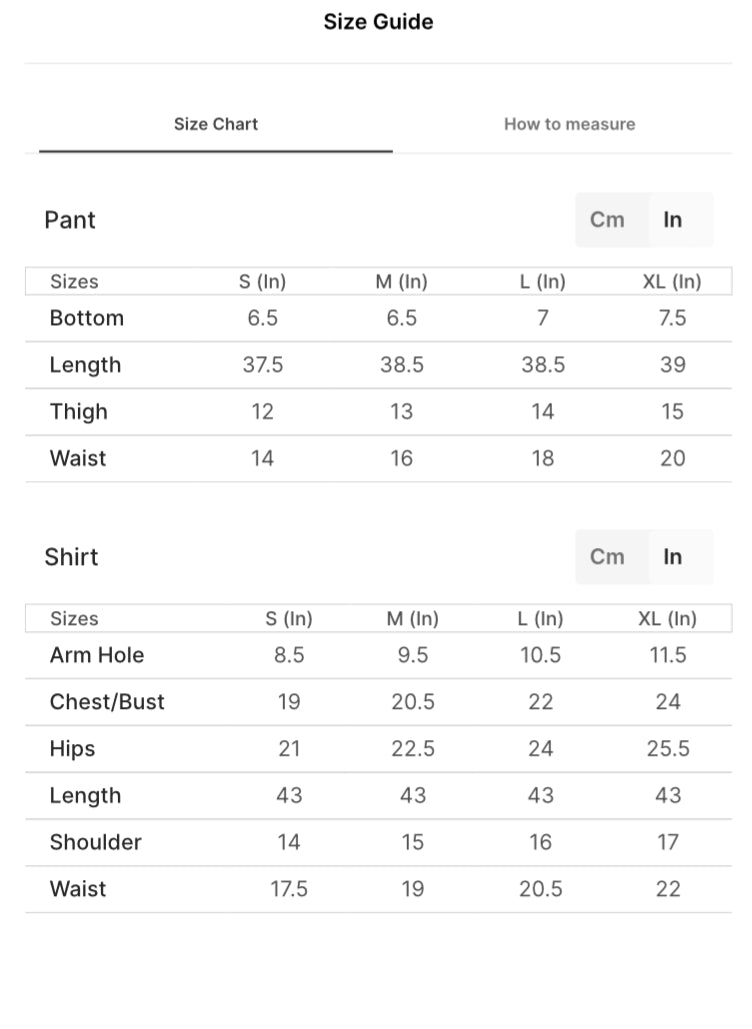The image size is (752, 1029).
Task: Select the Arm Hole row label
Action: [97, 655]
